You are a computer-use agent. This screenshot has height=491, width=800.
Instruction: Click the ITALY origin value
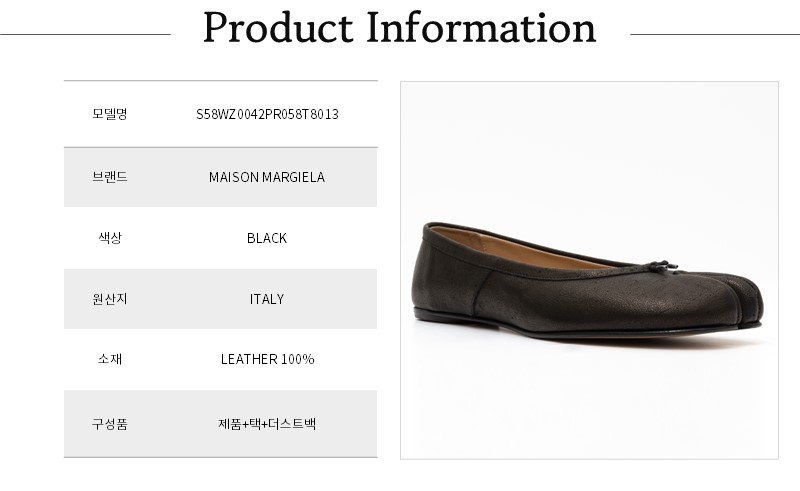(267, 299)
